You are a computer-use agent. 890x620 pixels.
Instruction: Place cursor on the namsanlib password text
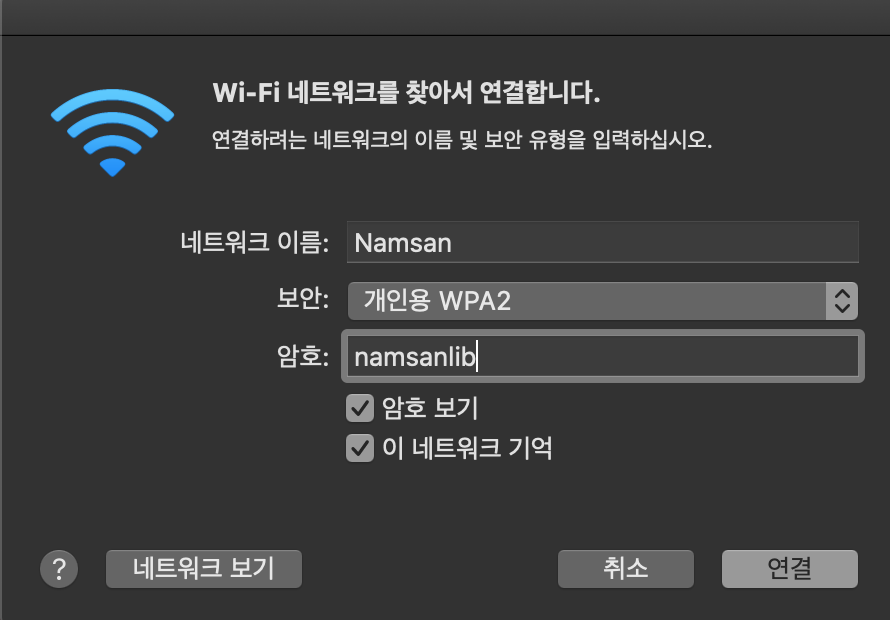coord(414,357)
